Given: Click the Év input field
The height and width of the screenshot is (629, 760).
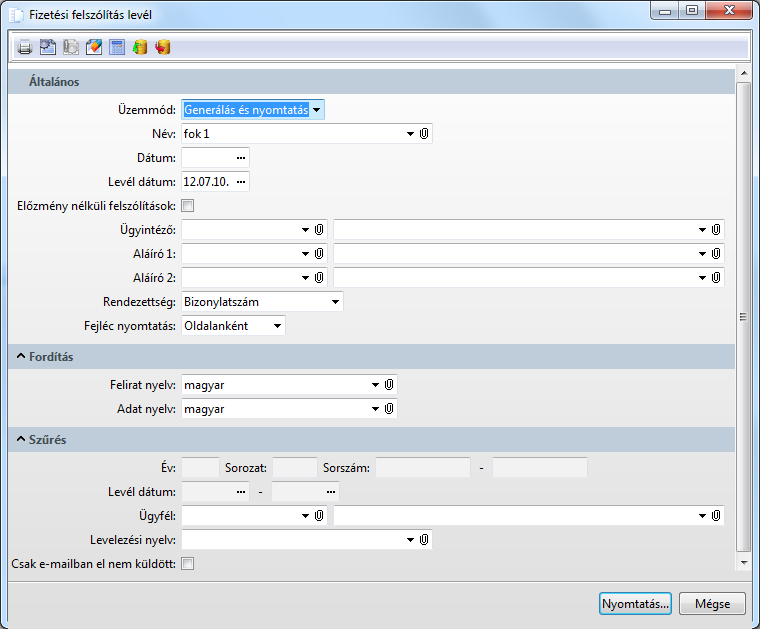Looking at the screenshot, I should pyautogui.click(x=201, y=468).
